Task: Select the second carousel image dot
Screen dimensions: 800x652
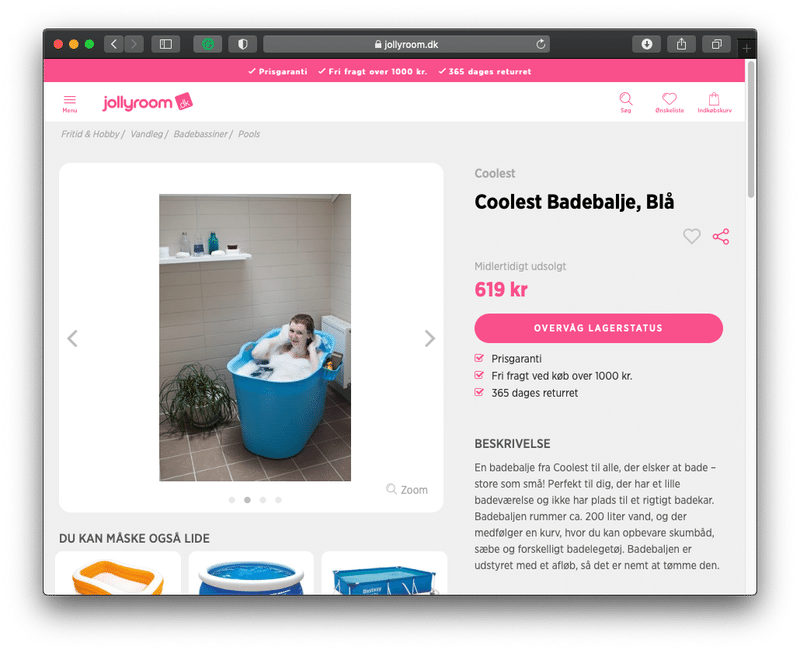Action: point(247,500)
